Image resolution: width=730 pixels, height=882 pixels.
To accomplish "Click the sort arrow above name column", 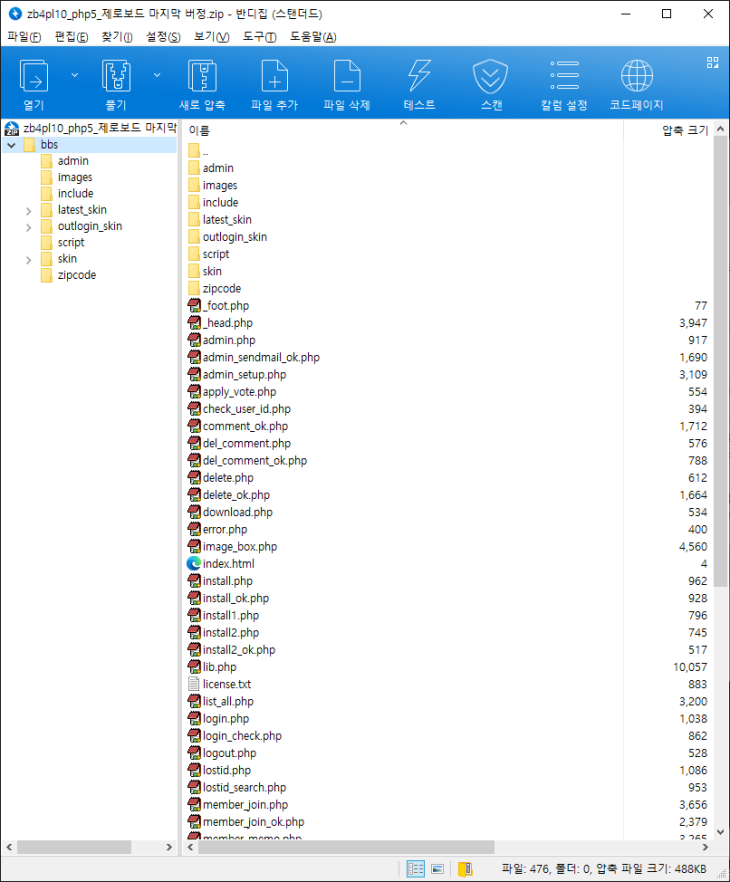I will point(403,123).
